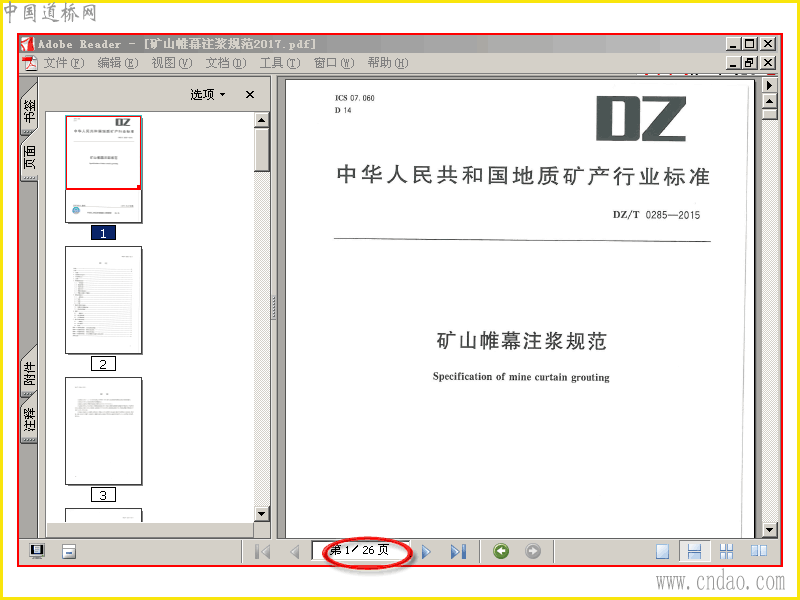800x600 pixels.
Task: Click the full screen monitor icon
Action: (37, 551)
